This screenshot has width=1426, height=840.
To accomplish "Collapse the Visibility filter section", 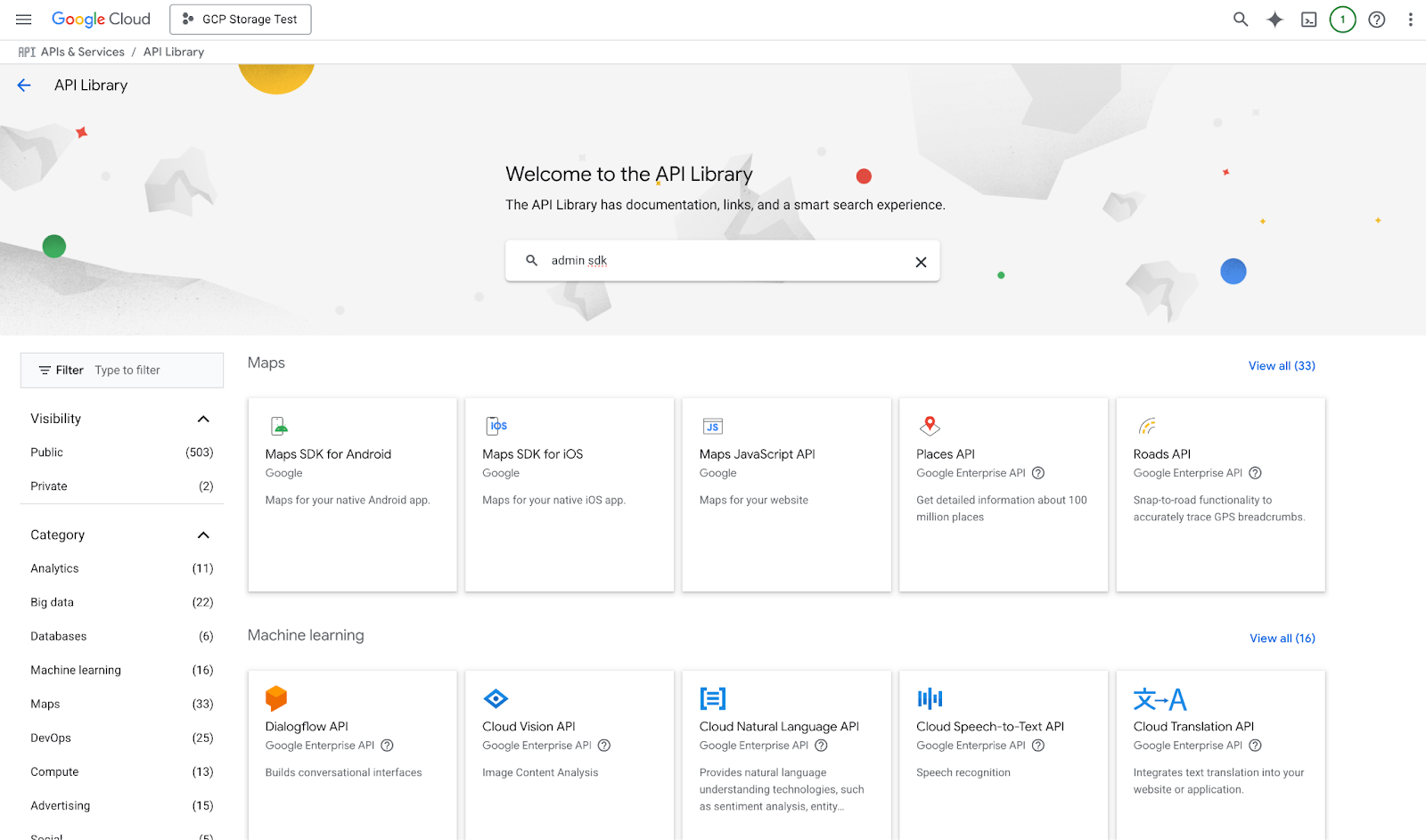I will coord(203,419).
